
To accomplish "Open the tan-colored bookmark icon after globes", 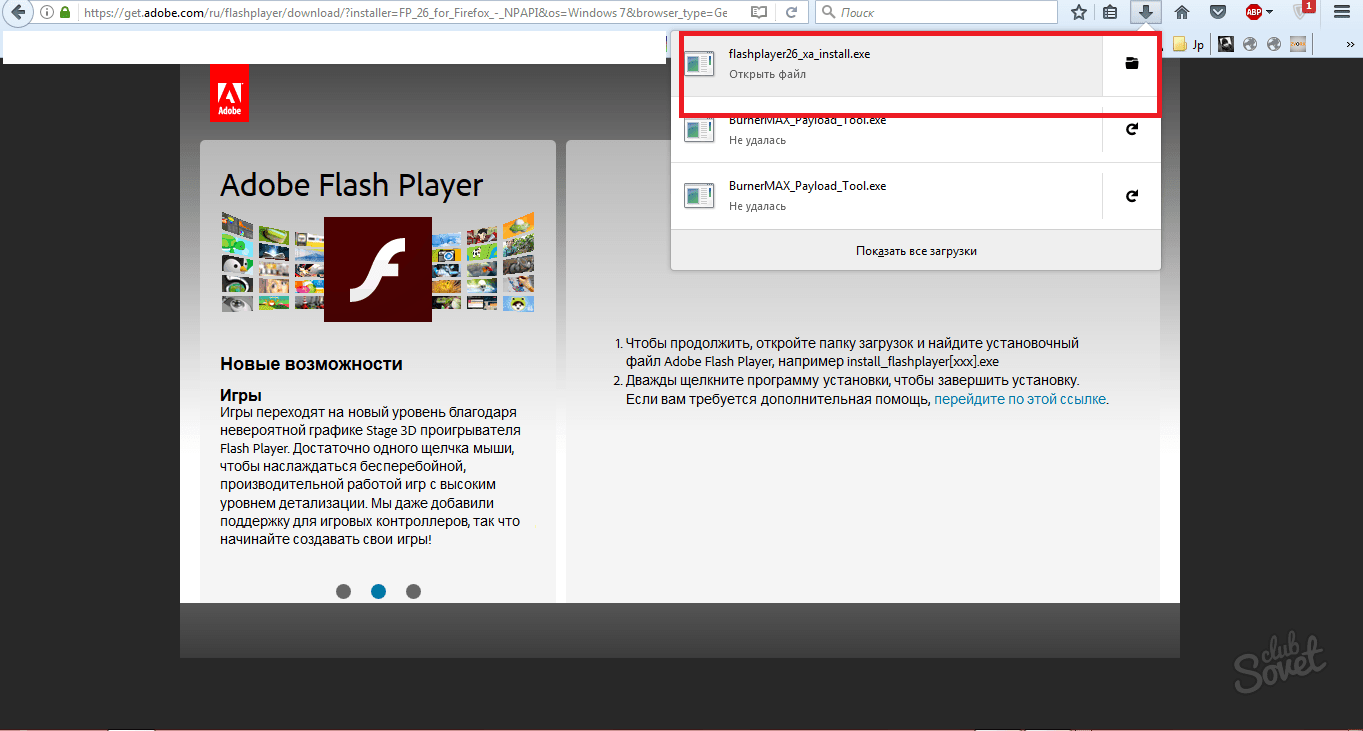I will [x=1298, y=44].
